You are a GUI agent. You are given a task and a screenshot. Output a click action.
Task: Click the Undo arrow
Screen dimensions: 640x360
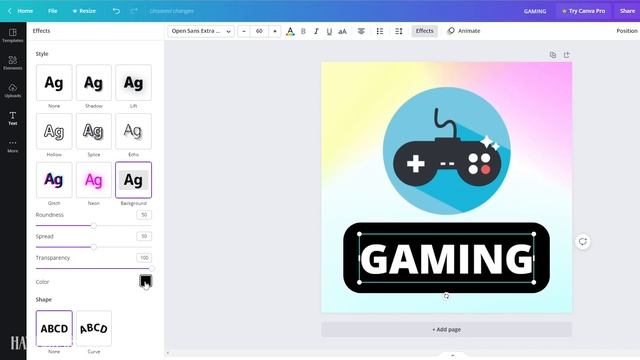(116, 11)
